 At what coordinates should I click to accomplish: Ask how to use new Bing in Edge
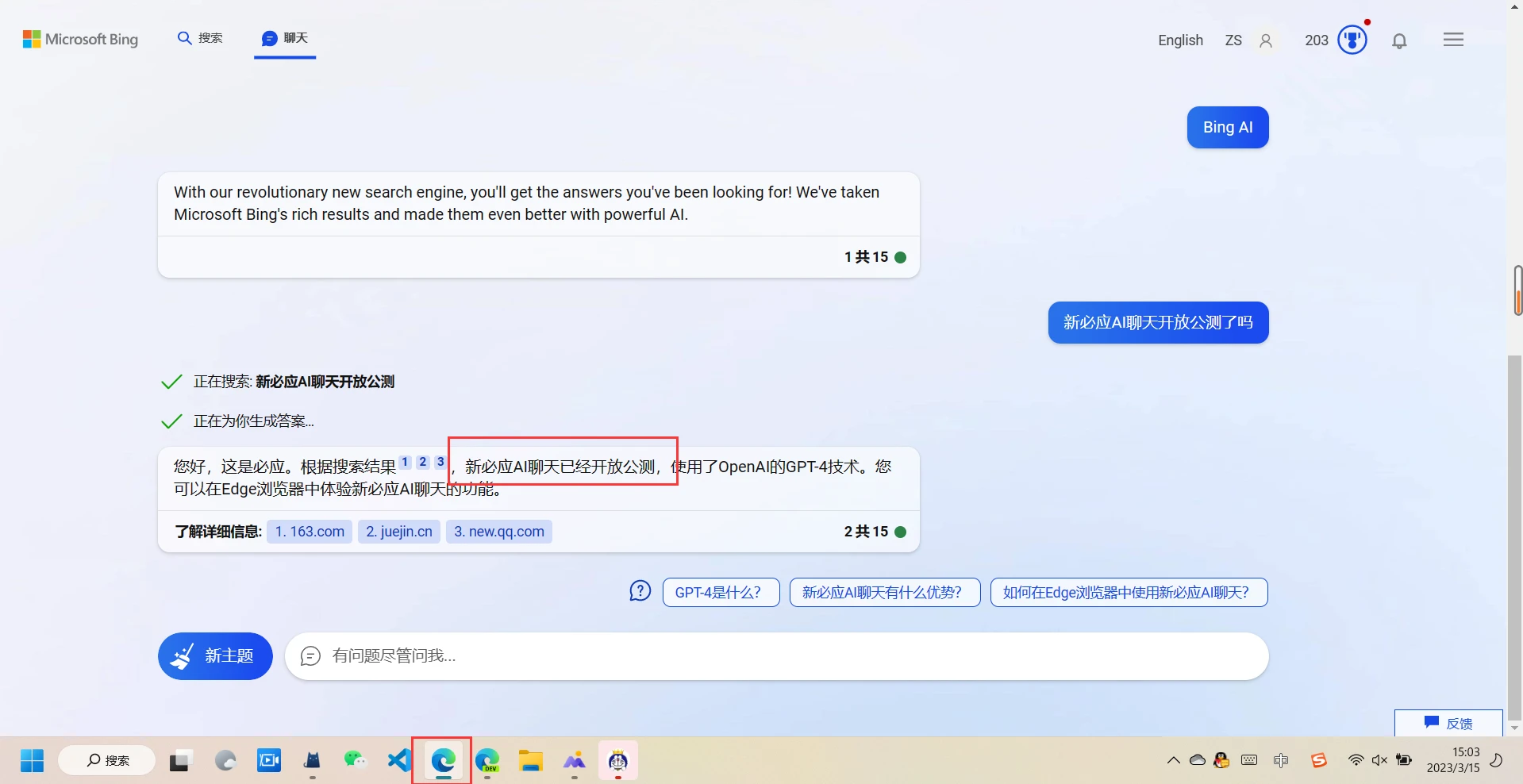(1129, 592)
